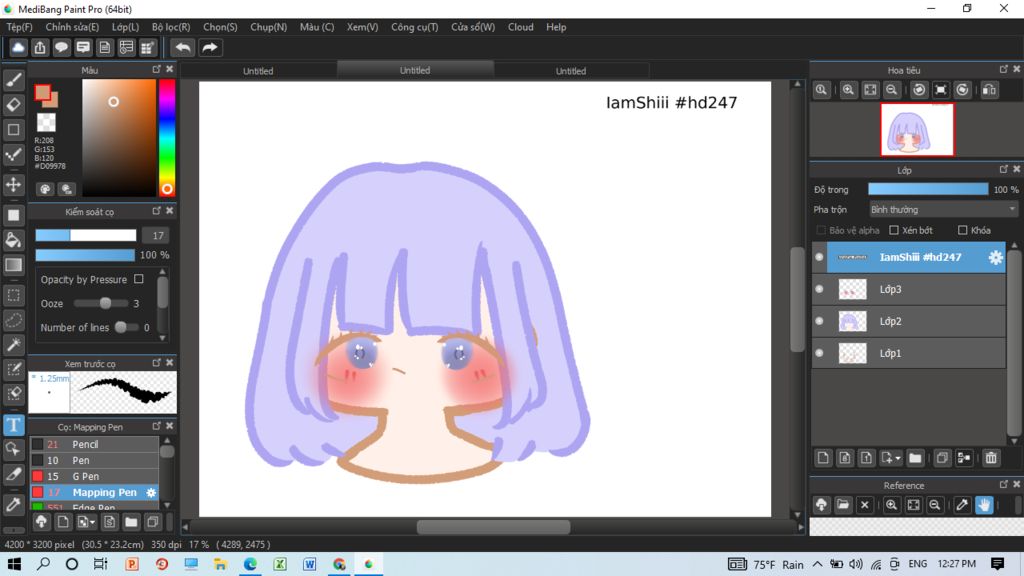Screen dimensions: 1024x576
Task: Adjust the brush size slider
Action: point(86,235)
